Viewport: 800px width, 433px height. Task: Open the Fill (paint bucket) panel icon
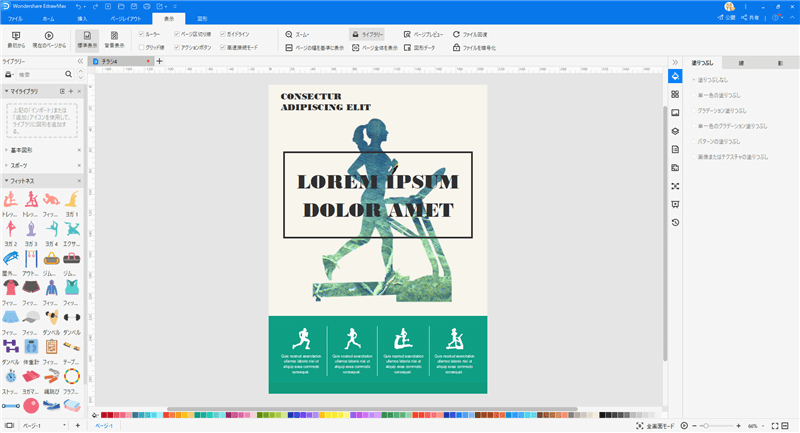coord(676,75)
